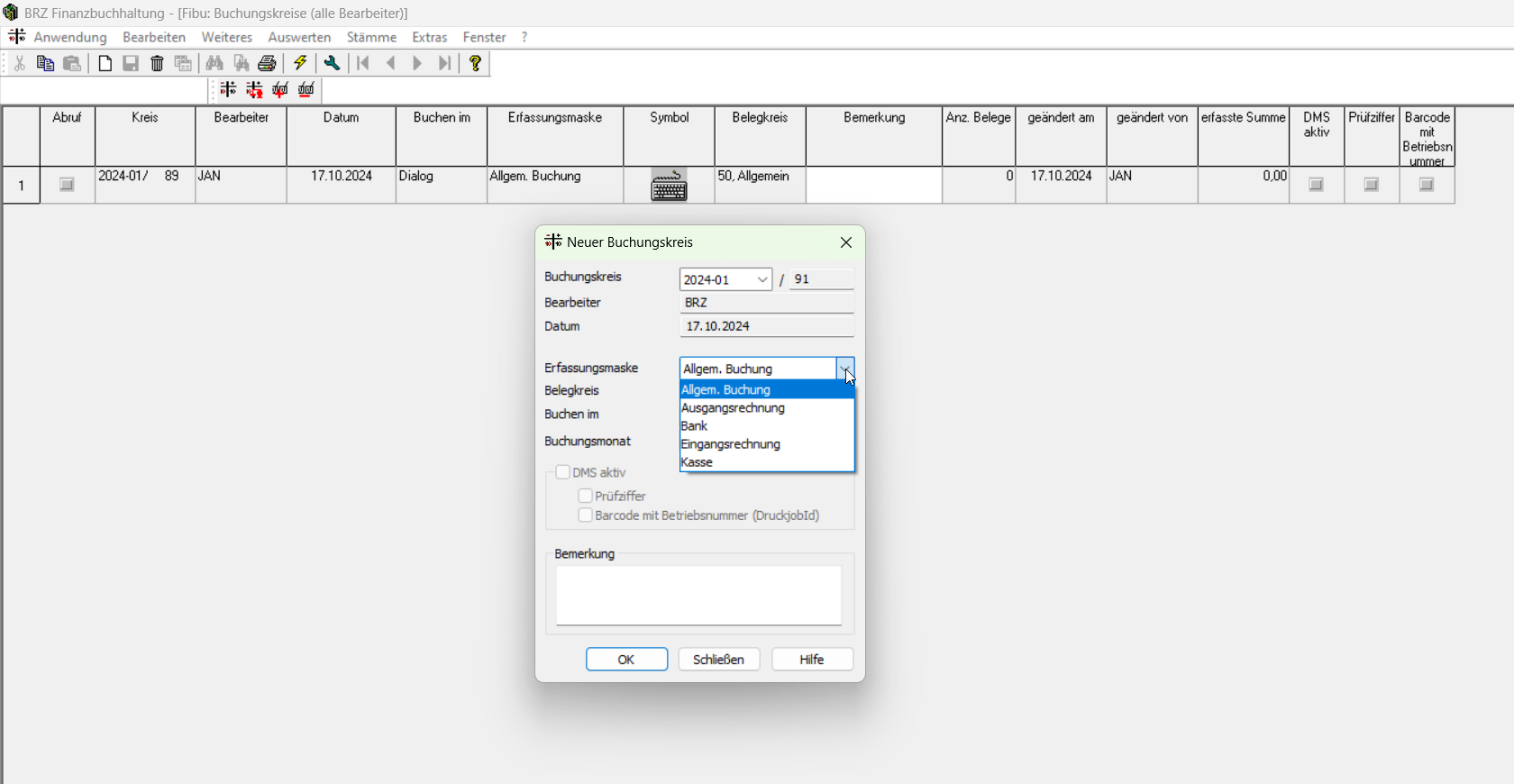Image resolution: width=1514 pixels, height=784 pixels.
Task: Pick Kasse from the Erfassungsmaske list
Action: [x=767, y=462]
